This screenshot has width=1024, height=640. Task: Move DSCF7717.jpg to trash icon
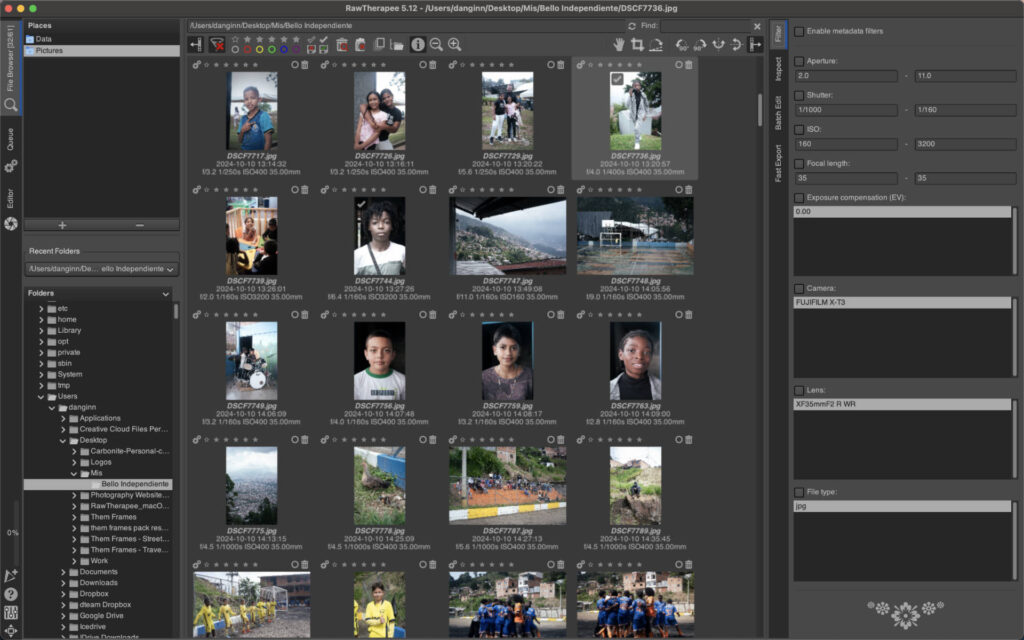coord(304,65)
